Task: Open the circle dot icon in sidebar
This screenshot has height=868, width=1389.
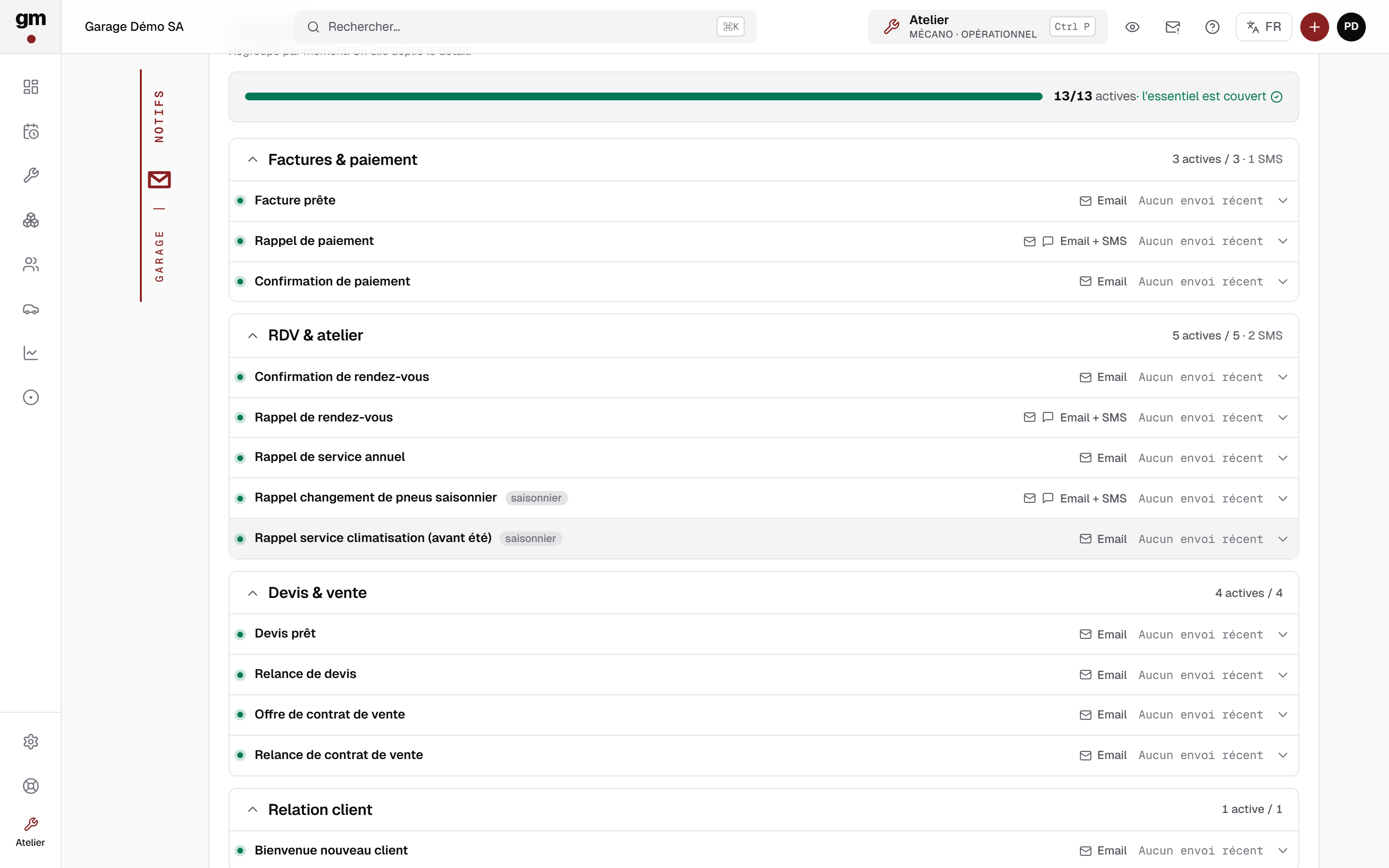Action: tap(30, 397)
